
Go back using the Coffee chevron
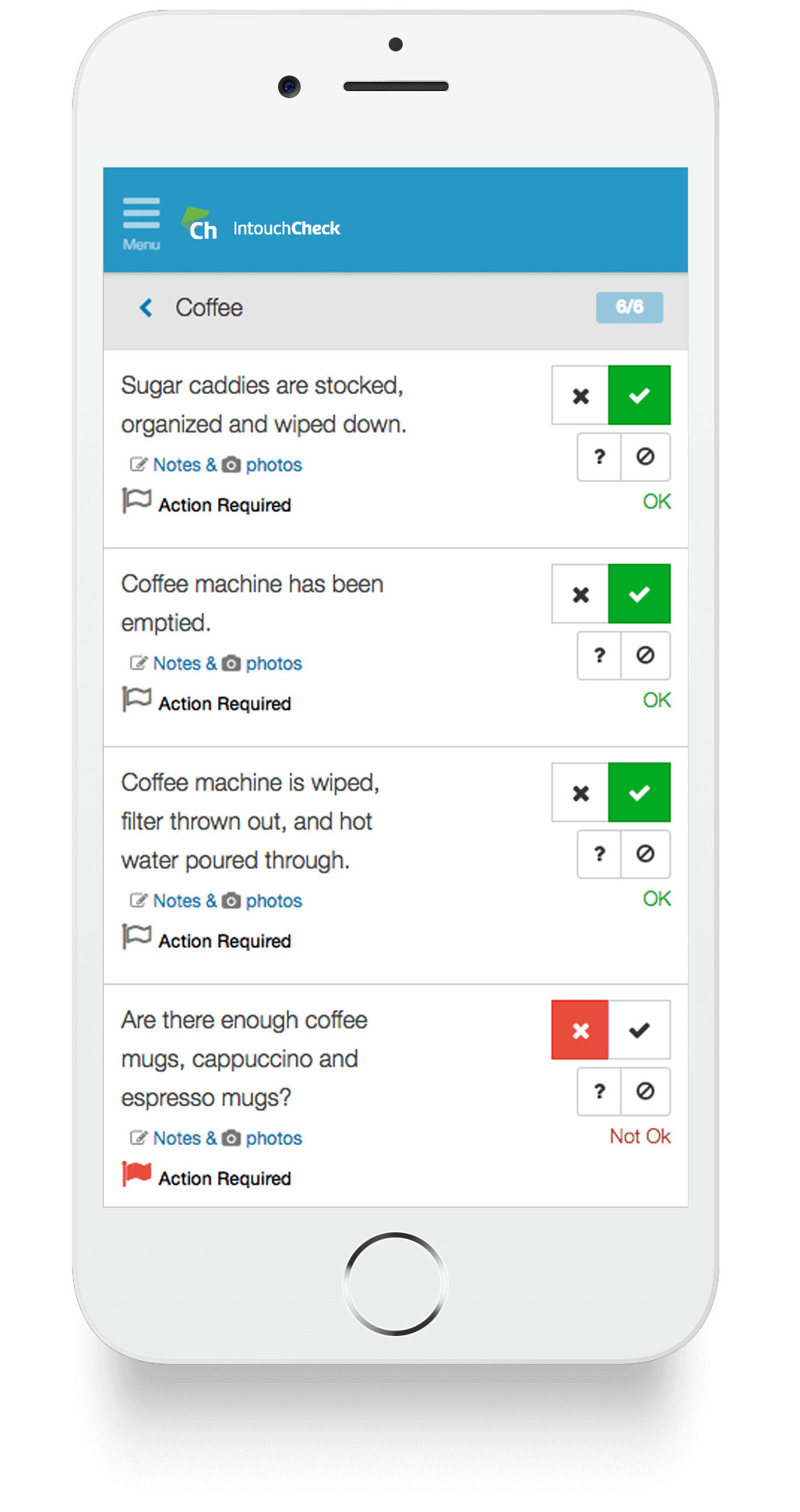[x=146, y=308]
